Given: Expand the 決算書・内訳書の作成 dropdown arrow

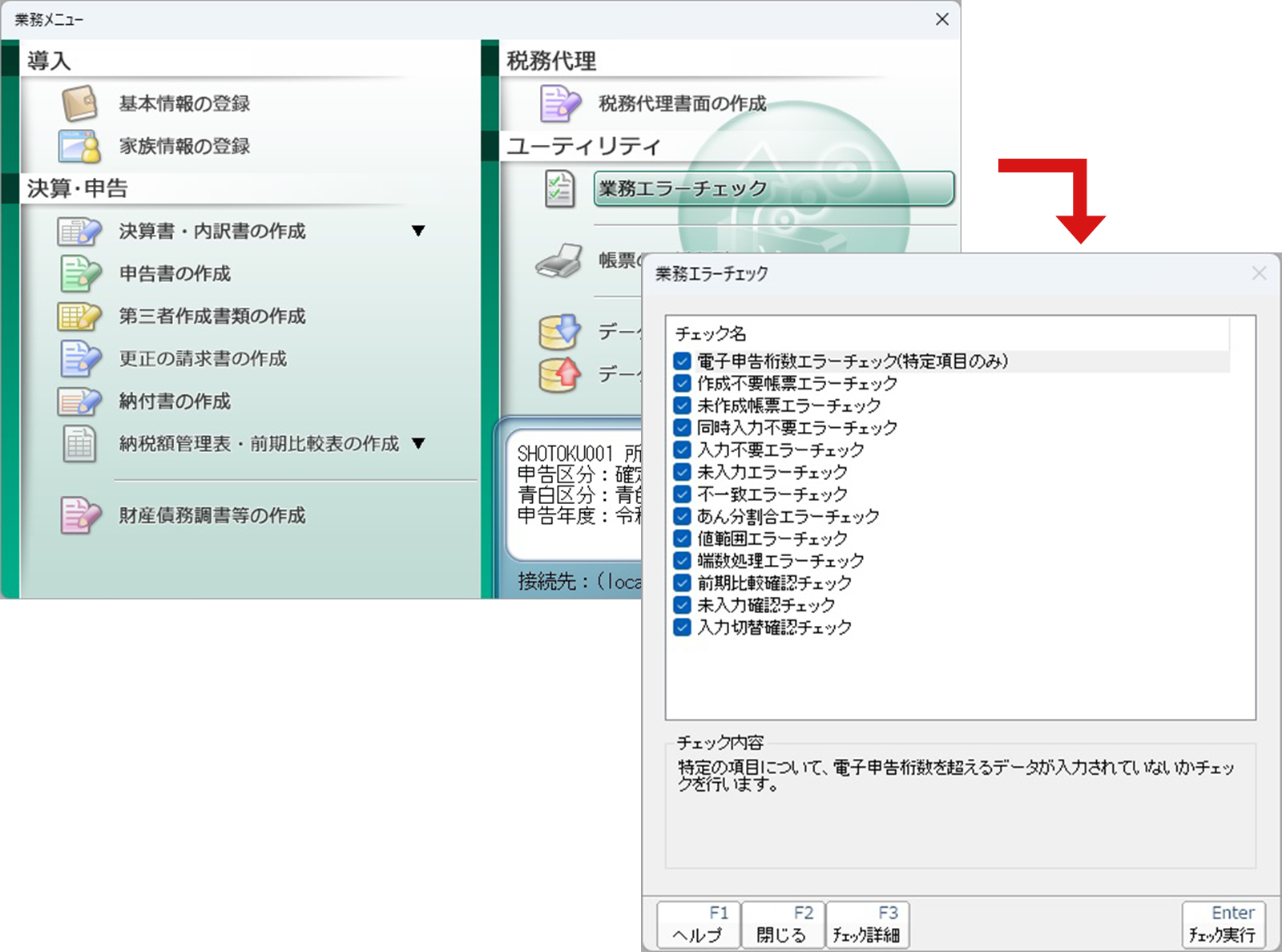Looking at the screenshot, I should coord(418,232).
